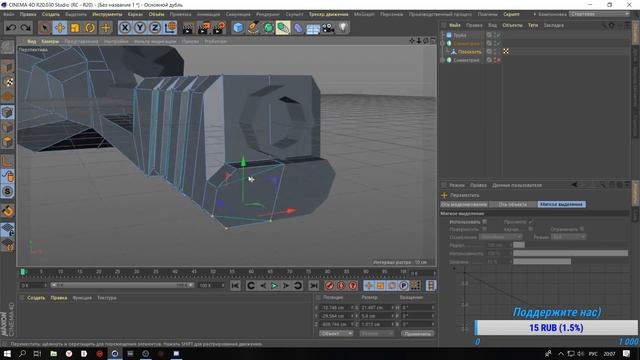Toggle the red X enable mark of bottom Симметрия

click(x=498, y=60)
